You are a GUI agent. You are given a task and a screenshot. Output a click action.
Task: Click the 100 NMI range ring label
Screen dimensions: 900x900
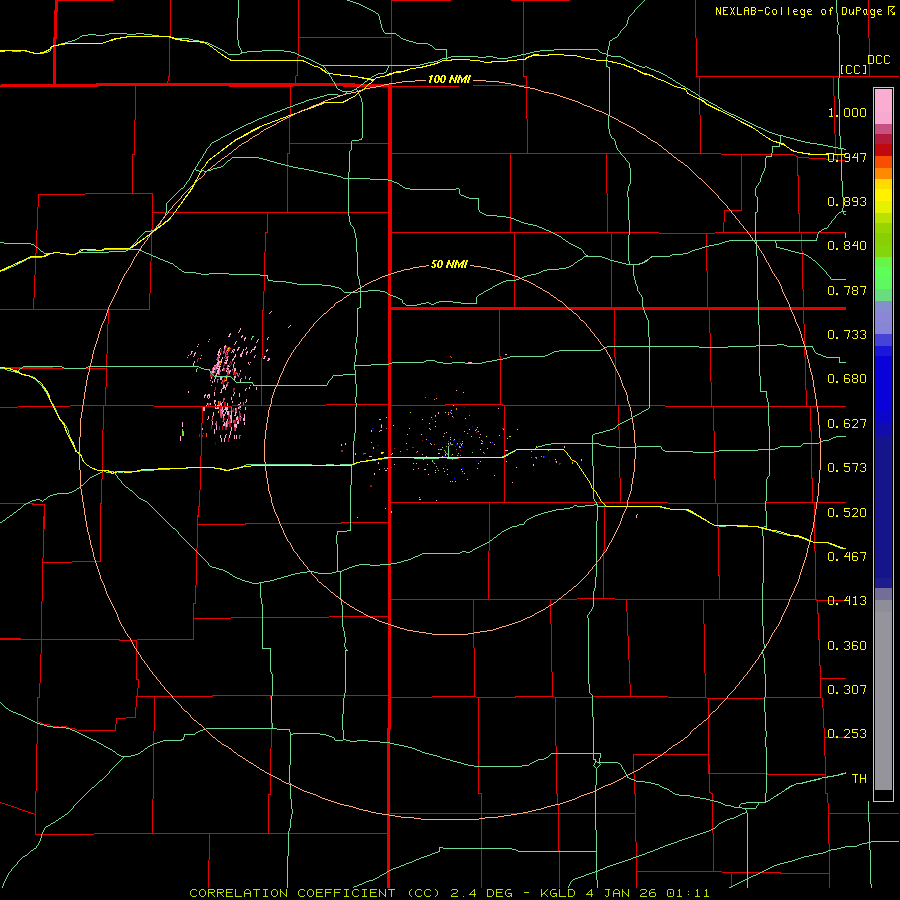(x=449, y=79)
